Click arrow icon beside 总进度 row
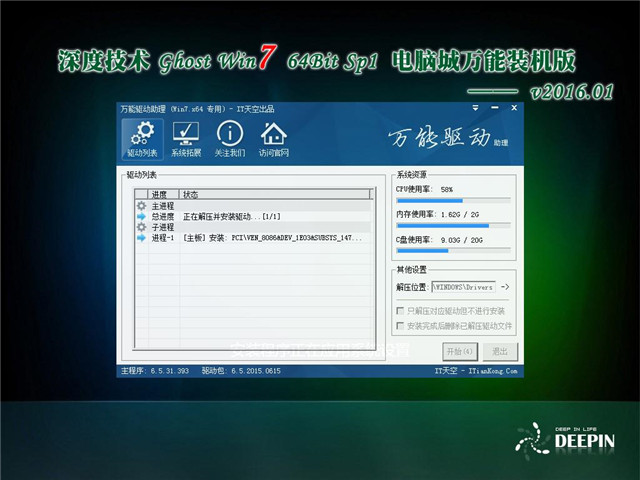Screen dimensions: 640x480 click(x=141, y=216)
